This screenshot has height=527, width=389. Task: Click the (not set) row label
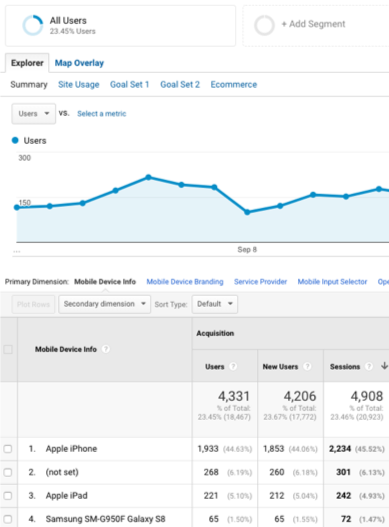(x=62, y=472)
